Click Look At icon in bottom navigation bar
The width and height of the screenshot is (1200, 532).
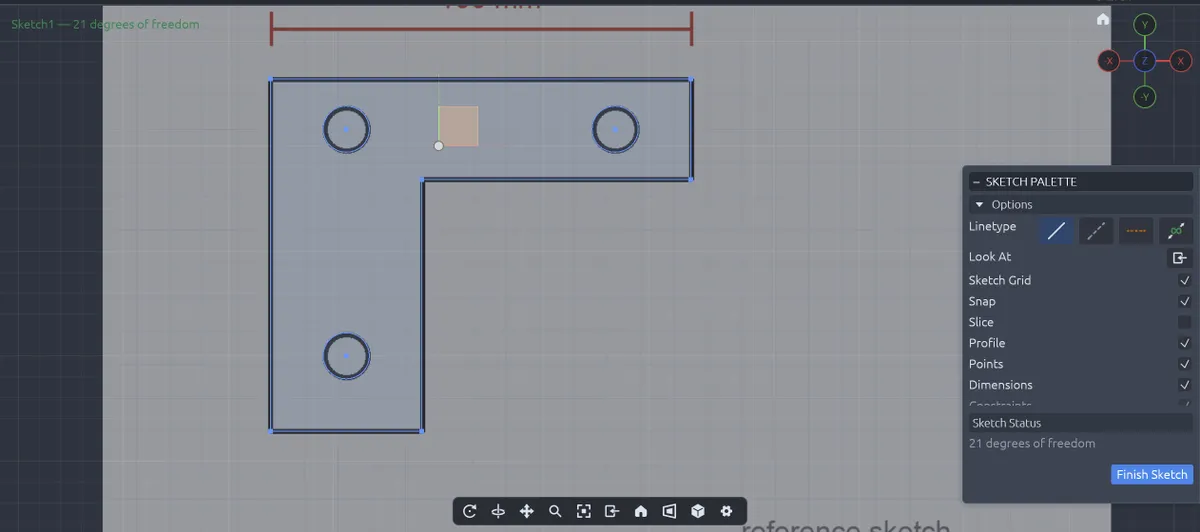612,511
